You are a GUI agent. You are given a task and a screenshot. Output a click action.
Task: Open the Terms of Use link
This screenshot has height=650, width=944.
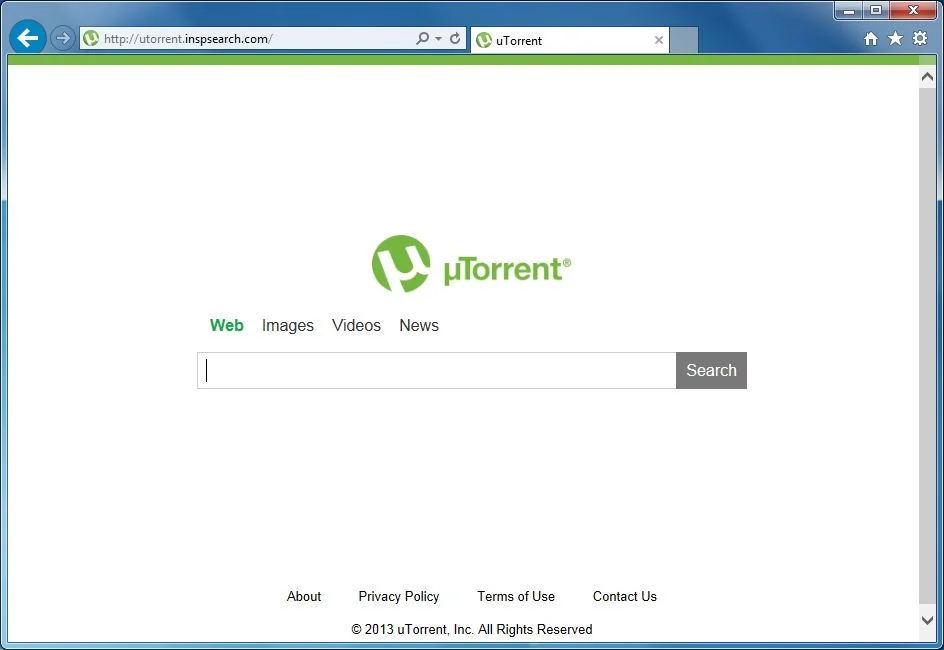tap(516, 596)
